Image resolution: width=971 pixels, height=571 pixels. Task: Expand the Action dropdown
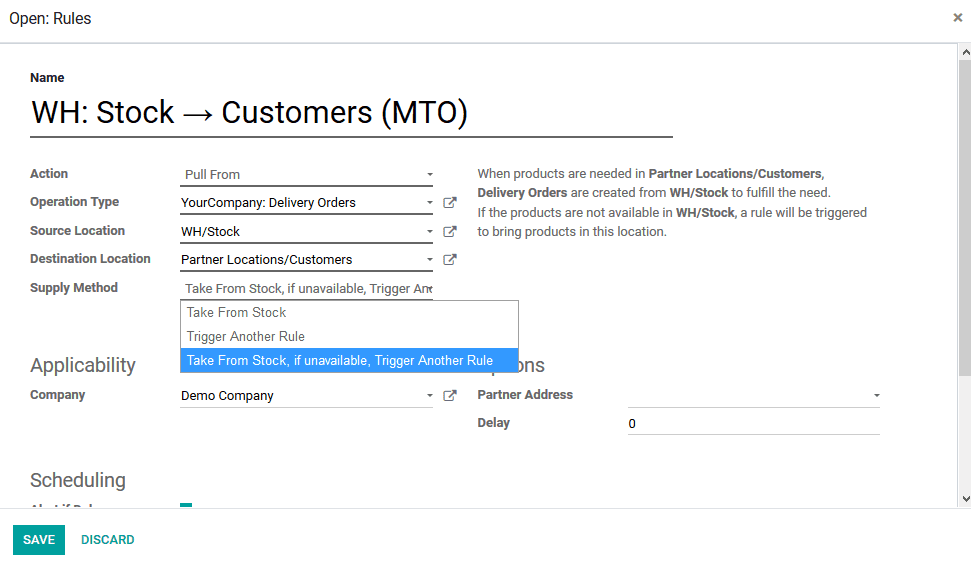click(306, 175)
